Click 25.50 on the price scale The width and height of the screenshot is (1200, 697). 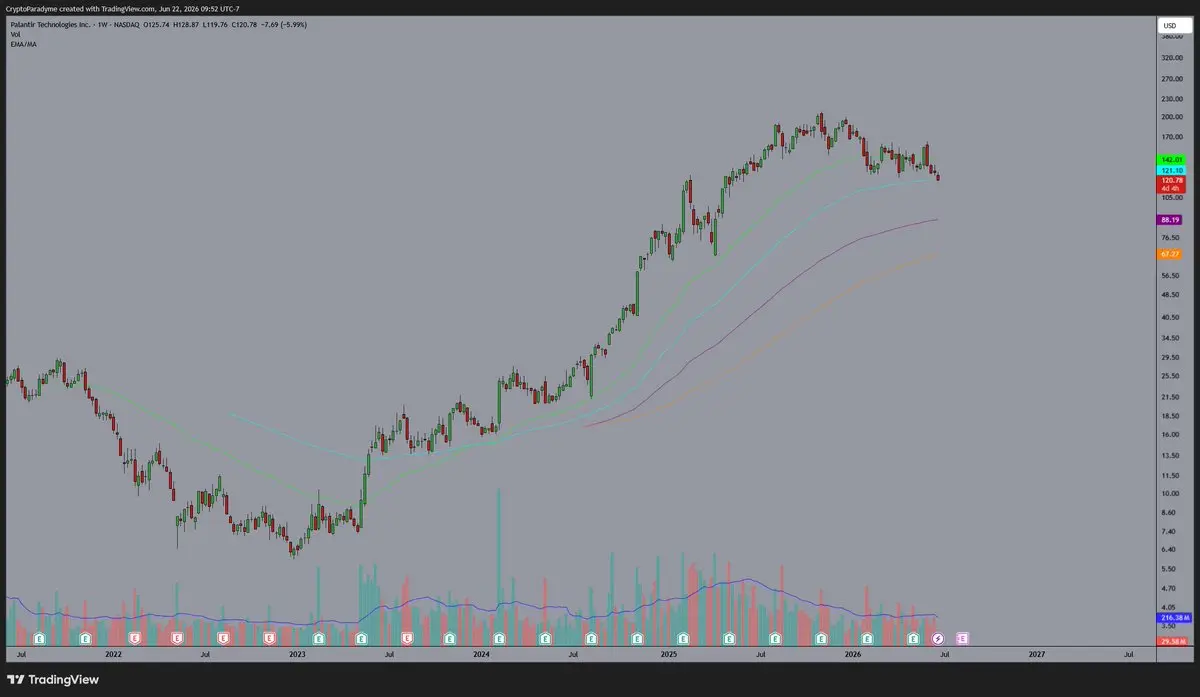tap(1170, 376)
